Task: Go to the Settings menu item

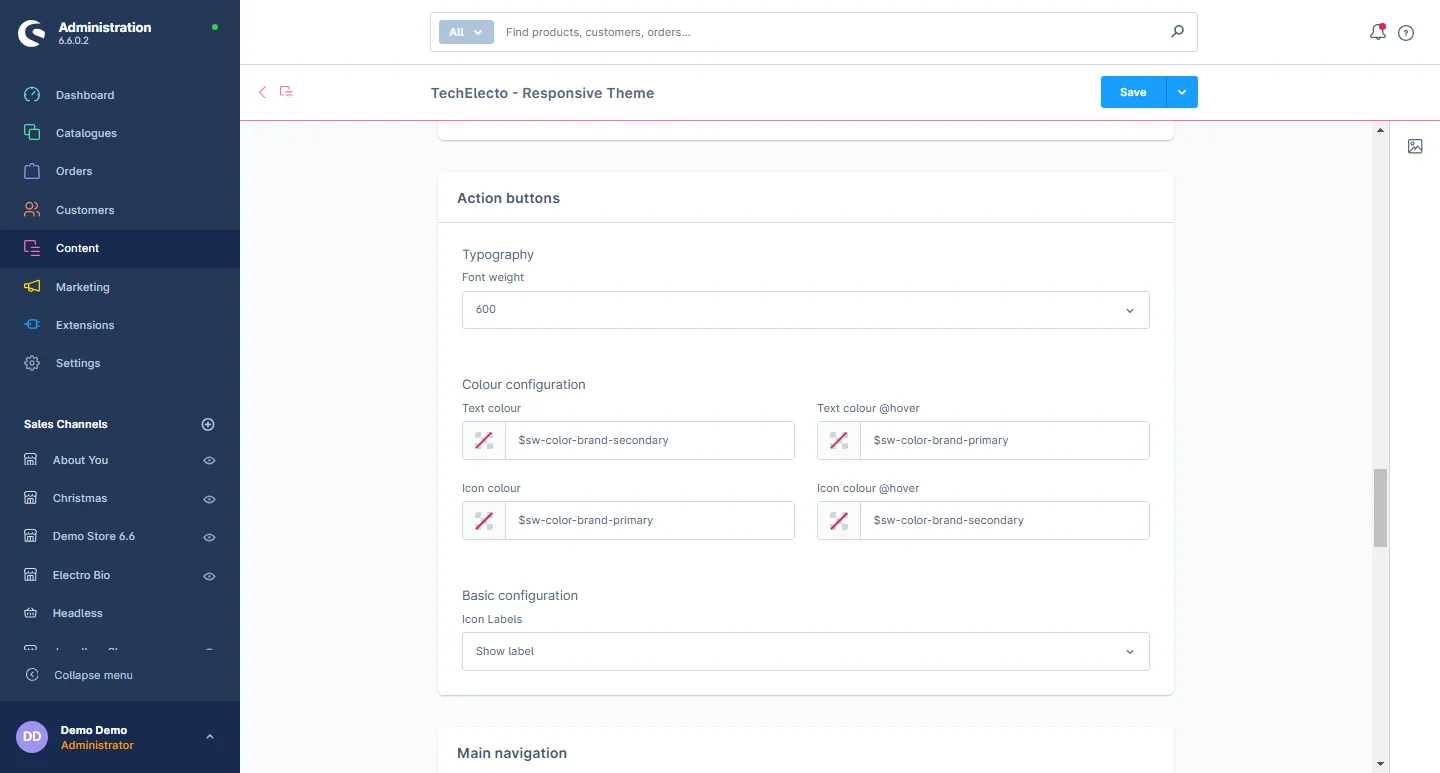Action: click(78, 363)
